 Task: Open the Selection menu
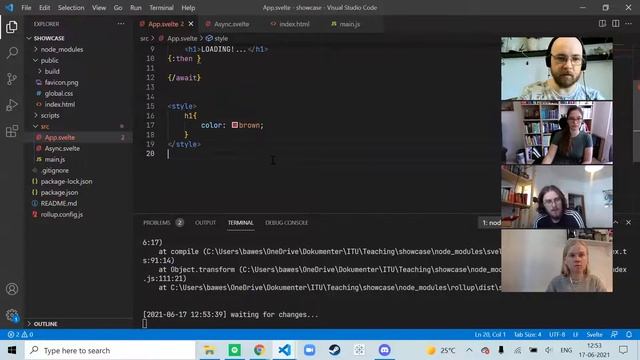[x=71, y=8]
